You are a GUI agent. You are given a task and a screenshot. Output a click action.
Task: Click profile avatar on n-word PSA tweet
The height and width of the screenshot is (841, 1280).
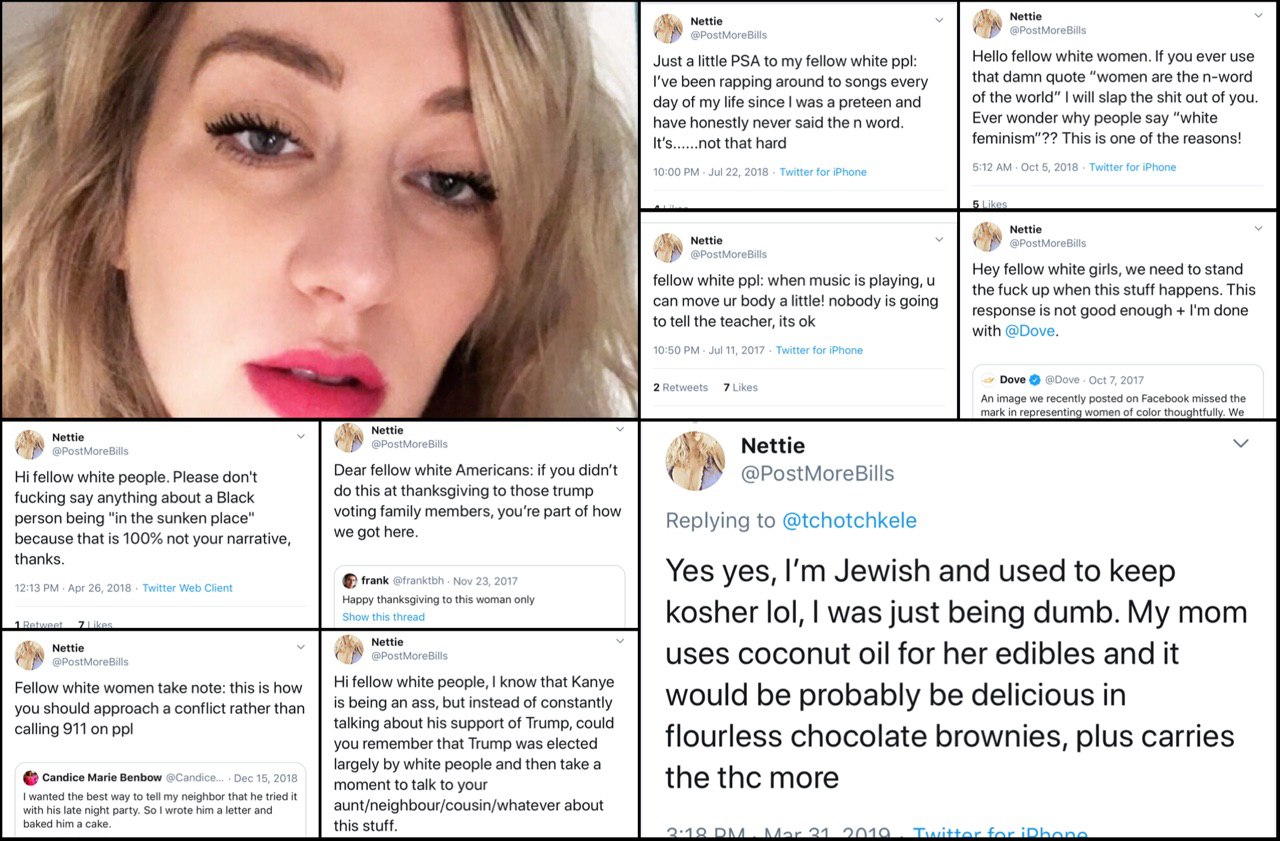point(668,28)
